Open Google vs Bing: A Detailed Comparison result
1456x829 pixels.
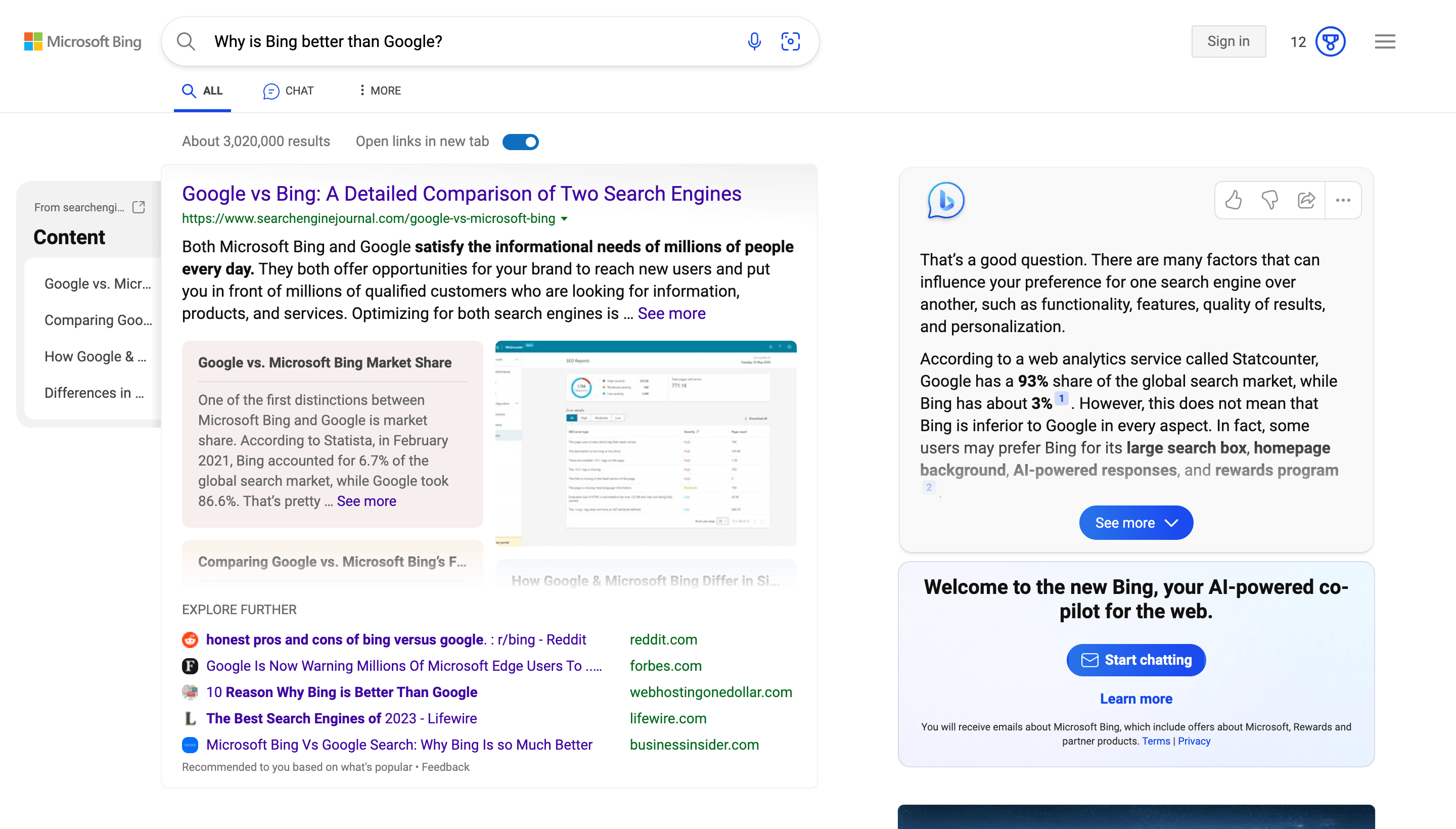coord(462,194)
